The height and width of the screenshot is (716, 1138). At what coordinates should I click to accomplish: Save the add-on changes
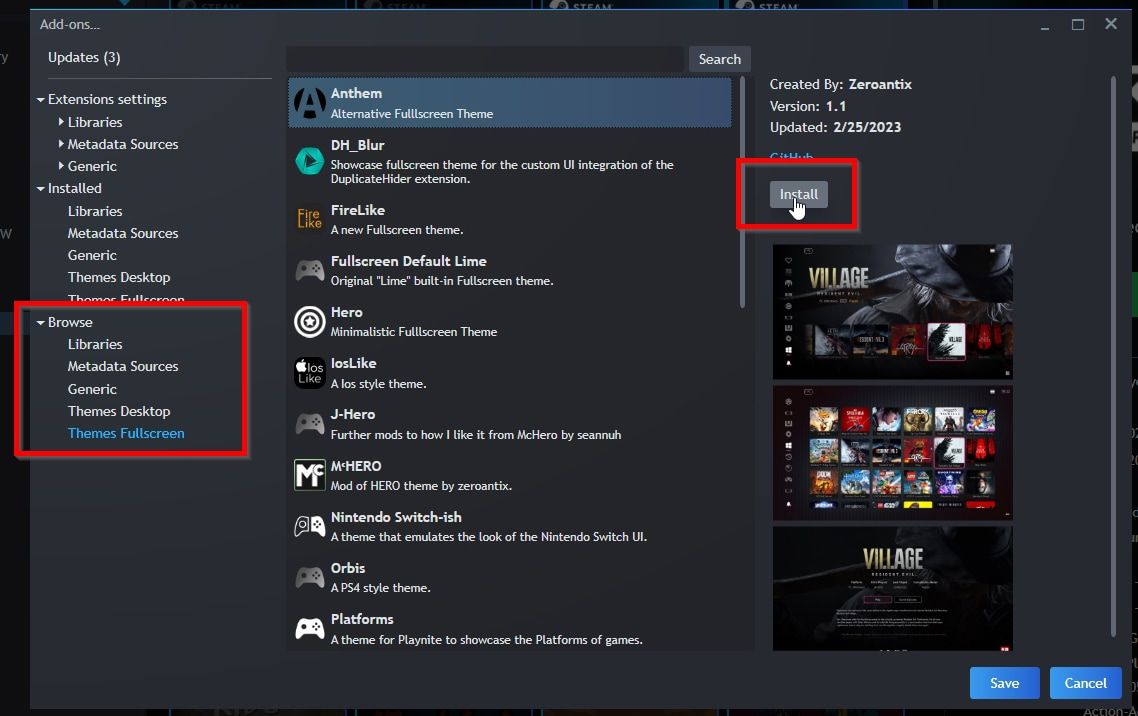click(x=1004, y=682)
